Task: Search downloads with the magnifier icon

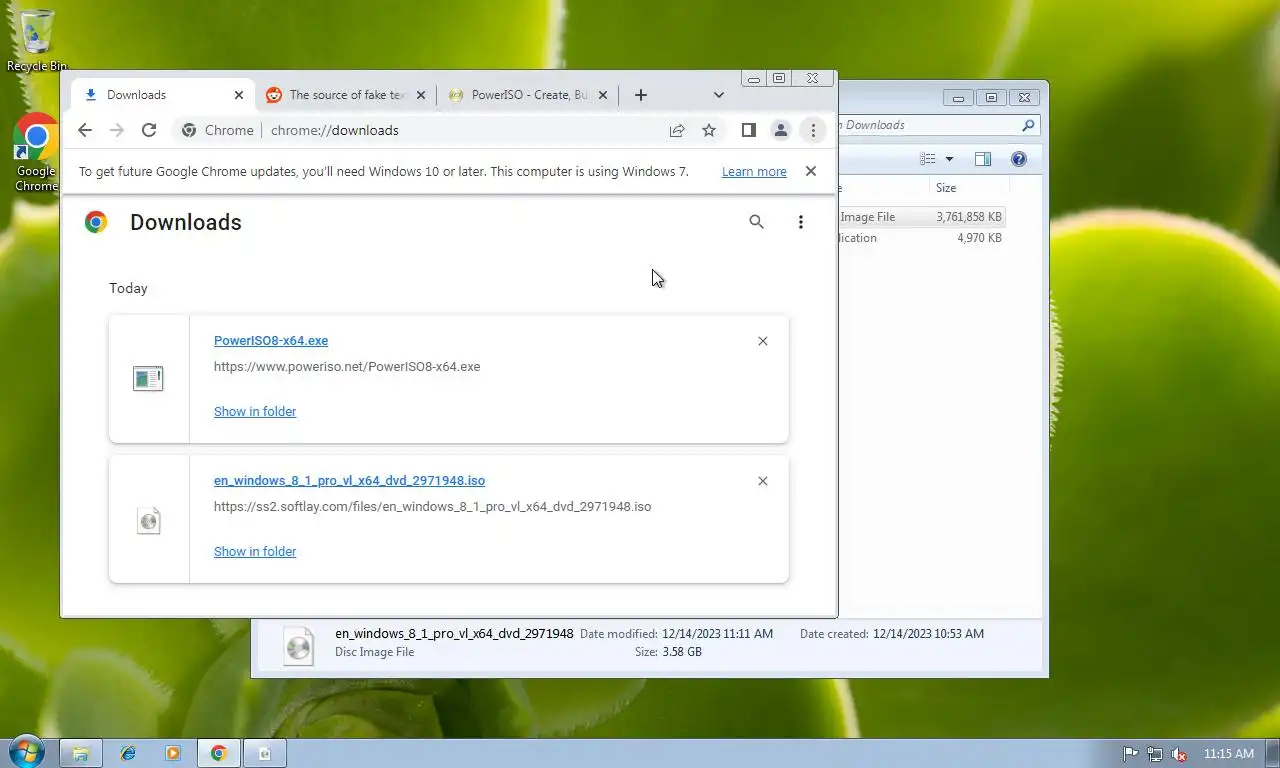Action: [x=757, y=222]
